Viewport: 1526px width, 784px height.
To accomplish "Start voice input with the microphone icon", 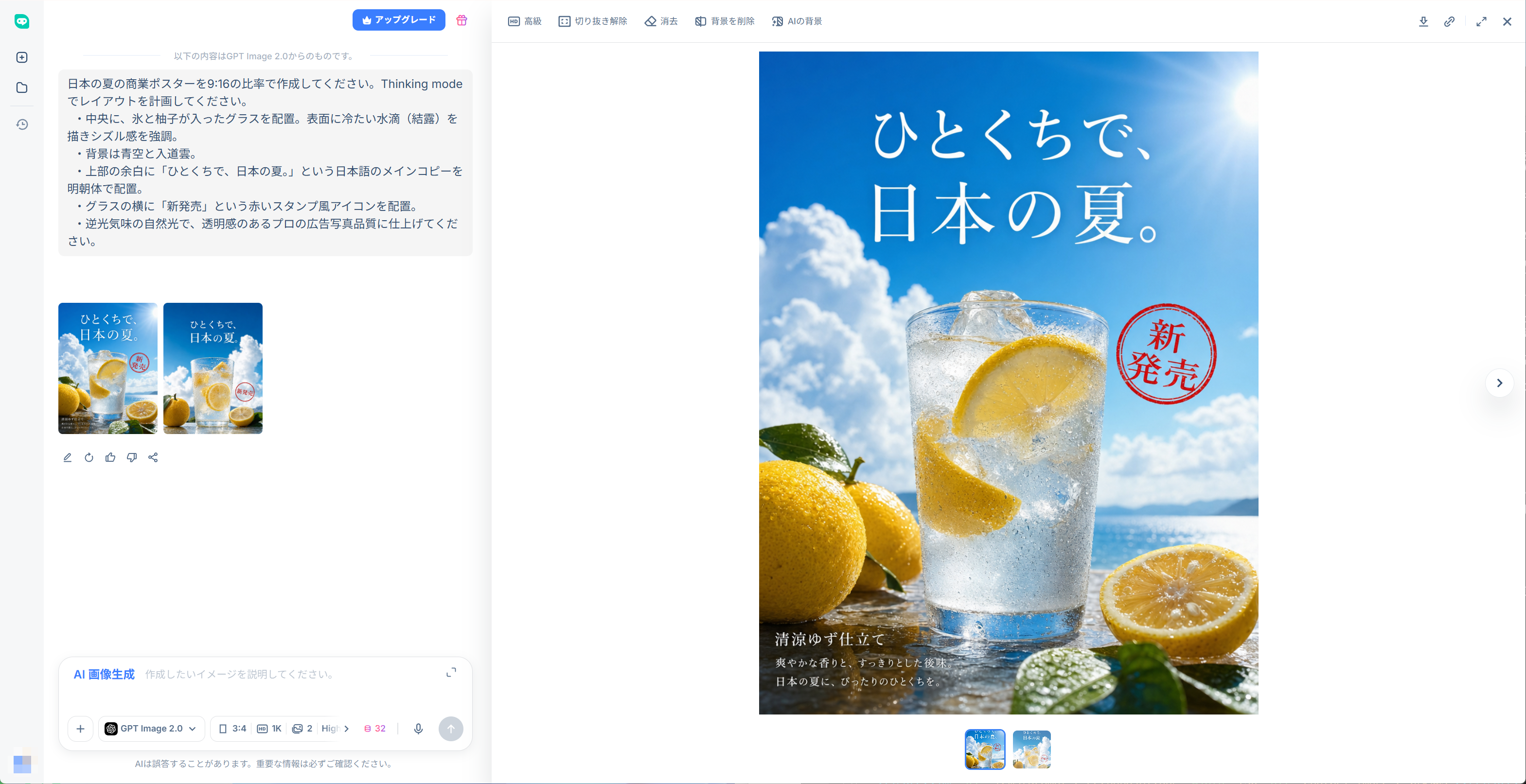I will pos(419,729).
